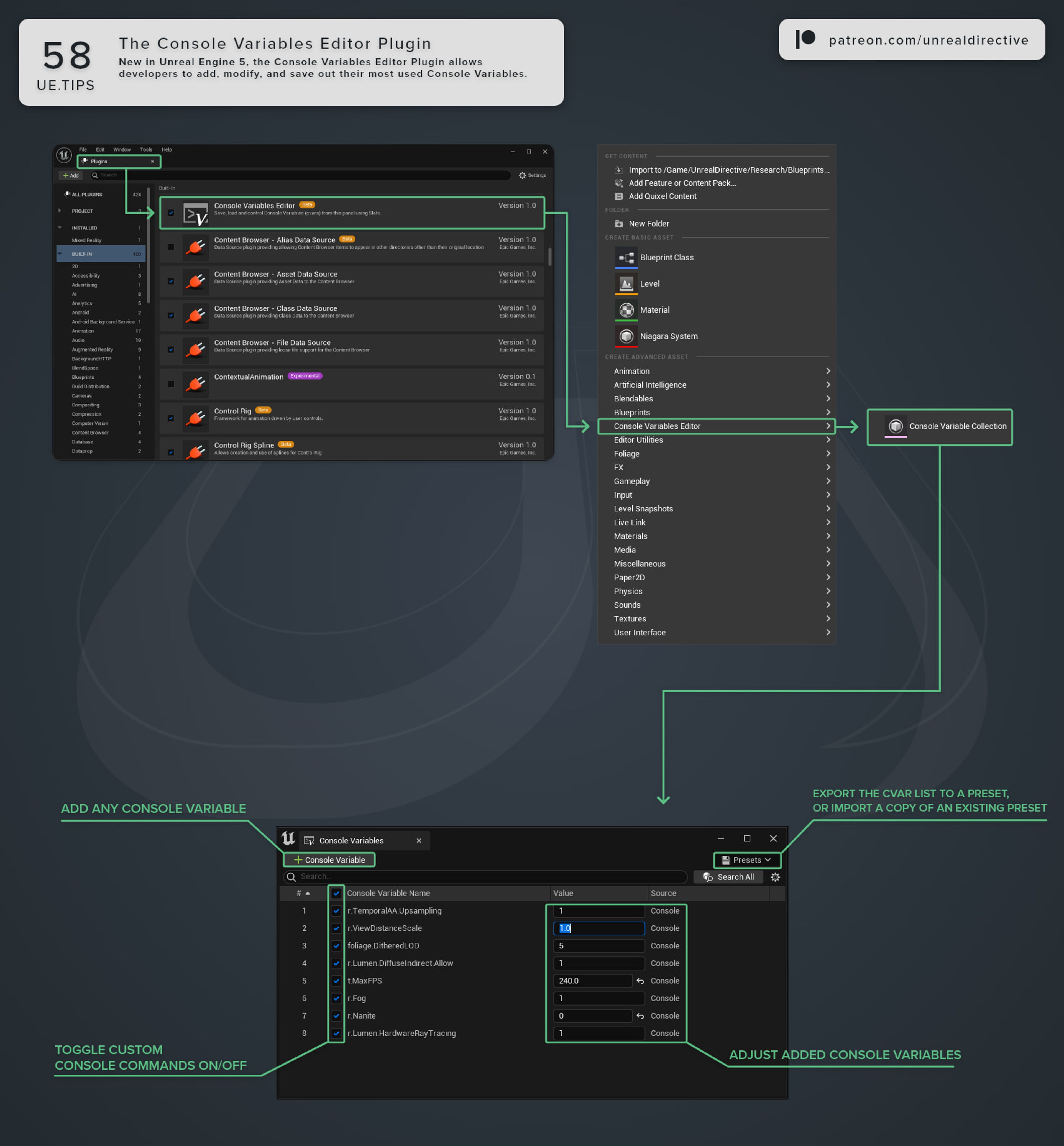Viewport: 1064px width, 1146px height.
Task: Click the Level asset icon
Action: (626, 283)
